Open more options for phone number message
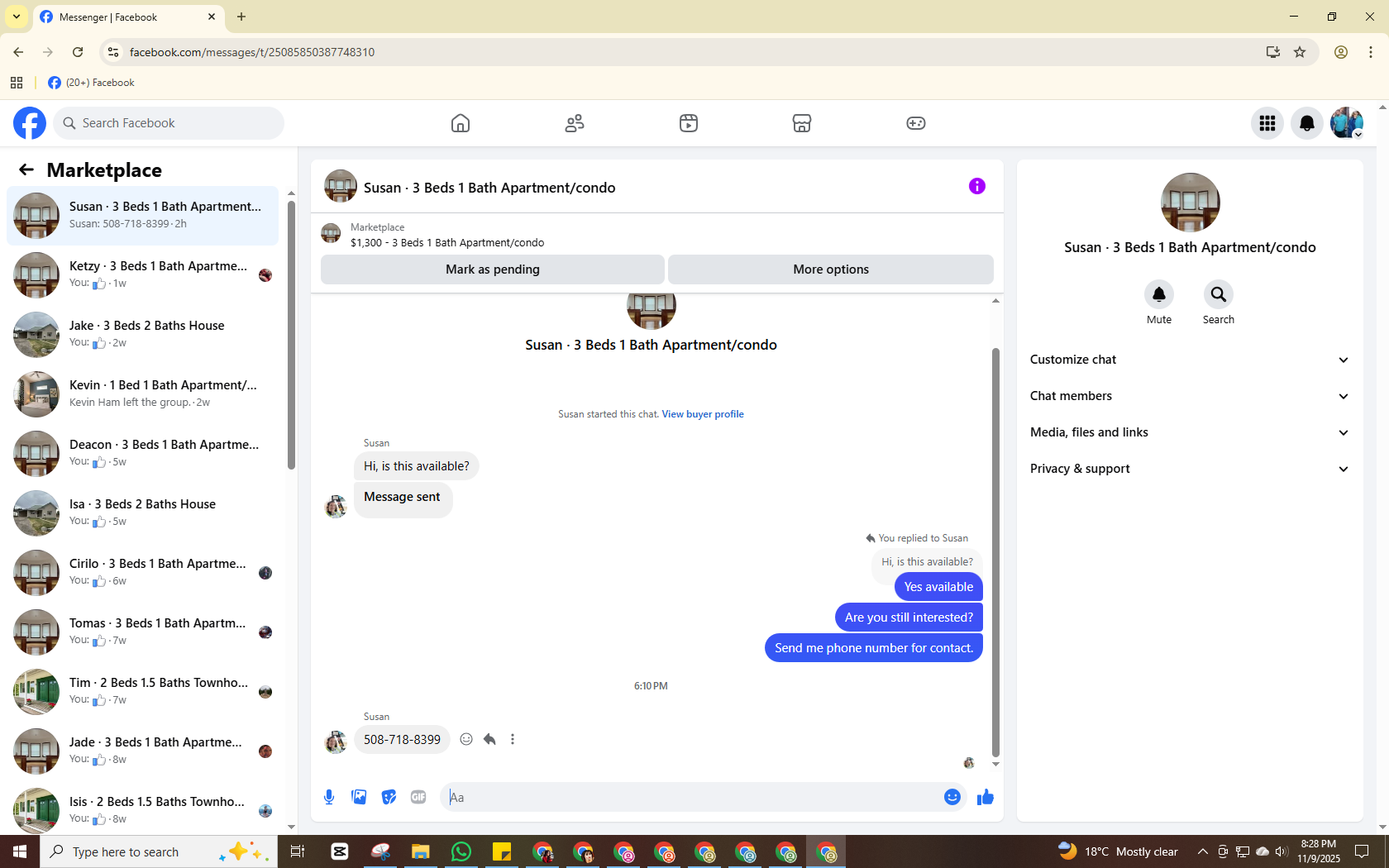The width and height of the screenshot is (1389, 868). 513,739
